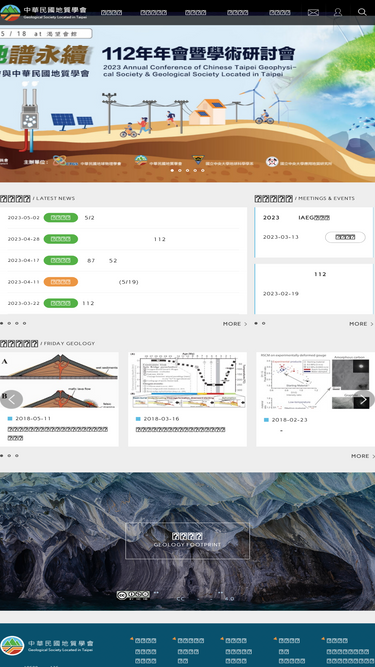Click the user account icon
The image size is (375, 667).
click(338, 12)
